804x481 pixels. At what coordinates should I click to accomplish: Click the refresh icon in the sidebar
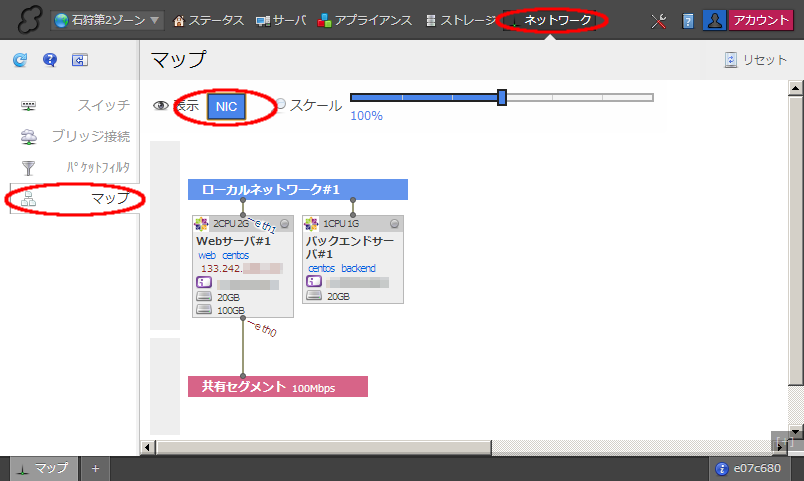[x=20, y=61]
